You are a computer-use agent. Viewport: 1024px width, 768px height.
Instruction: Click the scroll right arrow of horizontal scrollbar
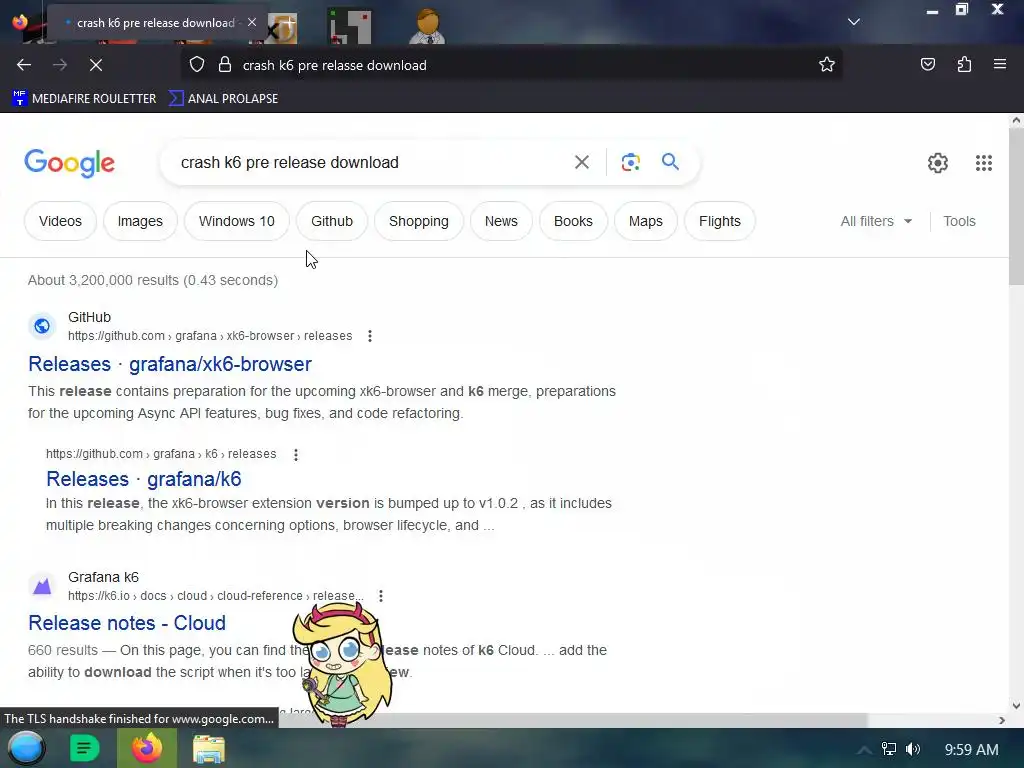click(1002, 720)
